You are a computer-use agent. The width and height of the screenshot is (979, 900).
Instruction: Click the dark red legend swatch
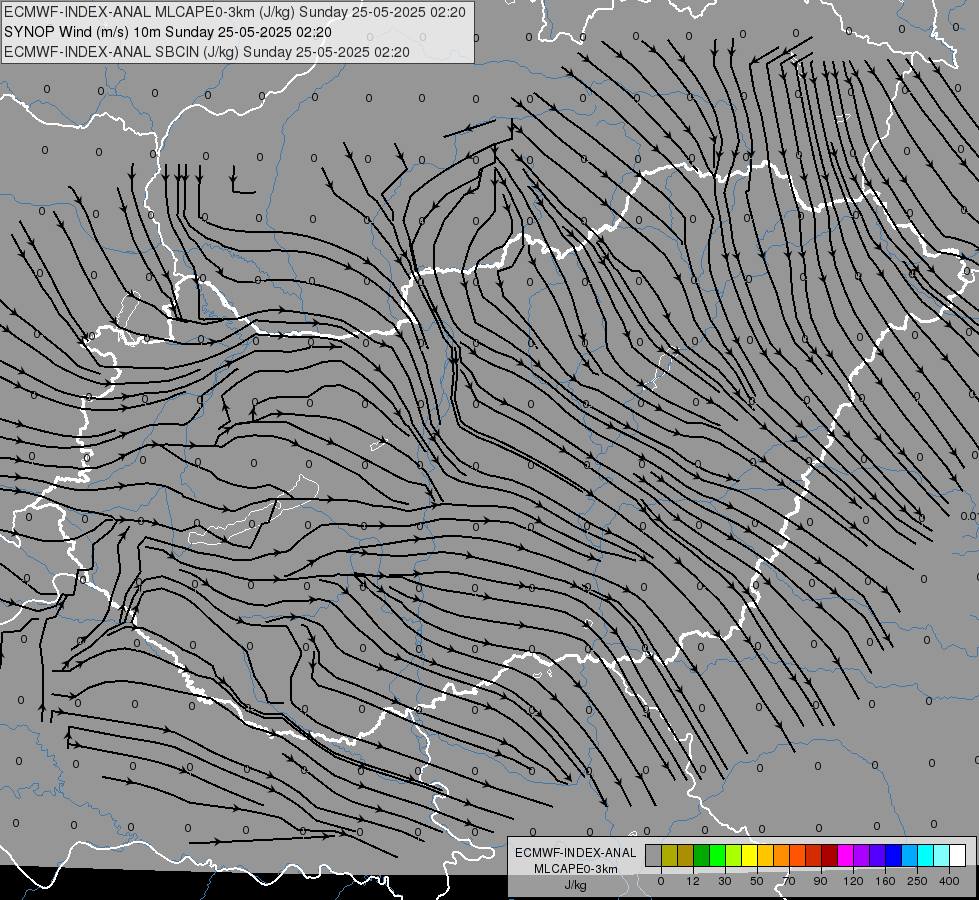pos(829,855)
